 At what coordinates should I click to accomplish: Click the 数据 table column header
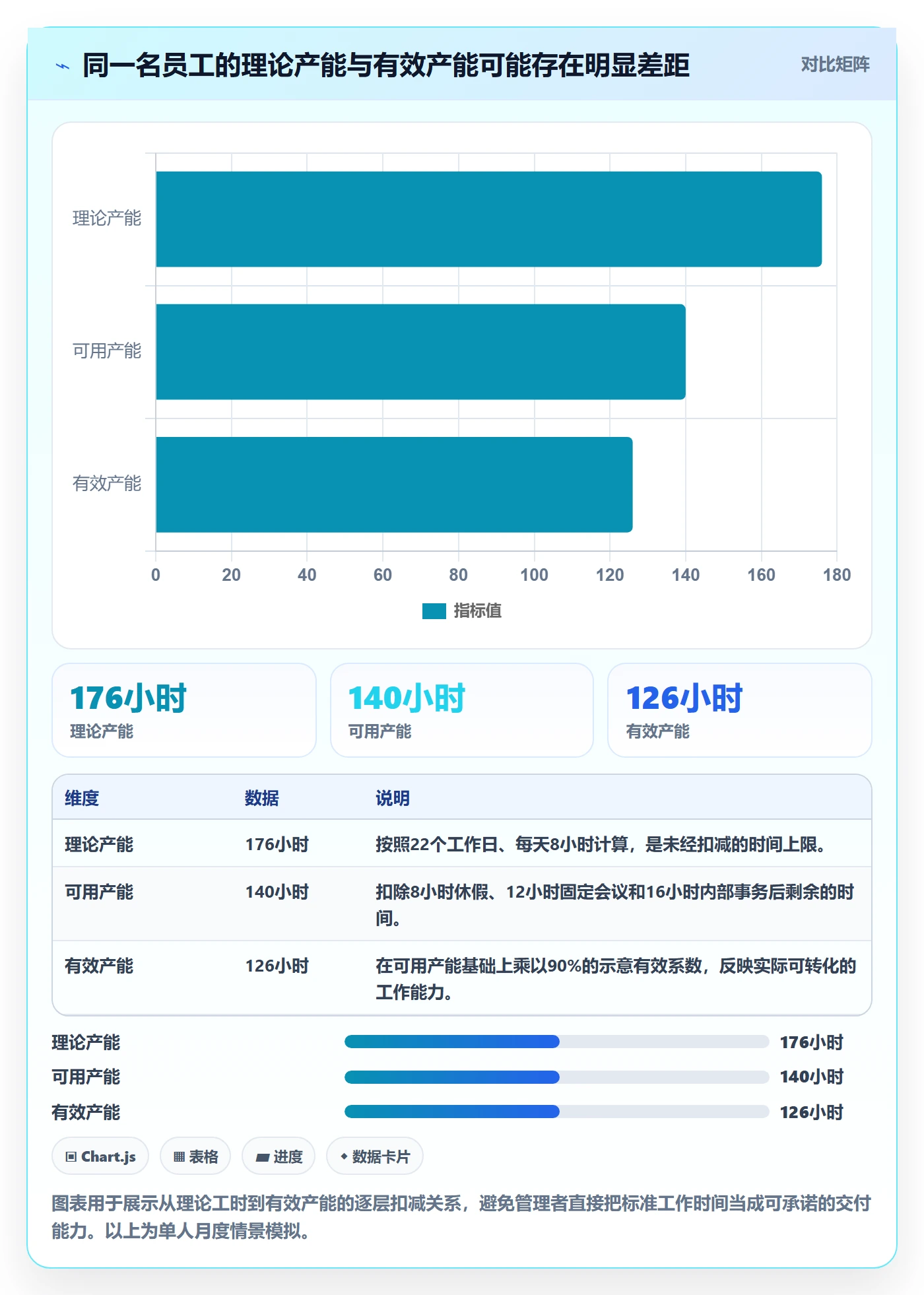pyautogui.click(x=262, y=798)
